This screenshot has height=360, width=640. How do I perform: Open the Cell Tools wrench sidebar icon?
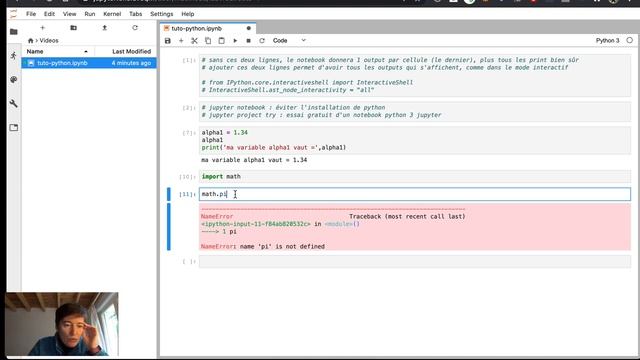pyautogui.click(x=14, y=103)
